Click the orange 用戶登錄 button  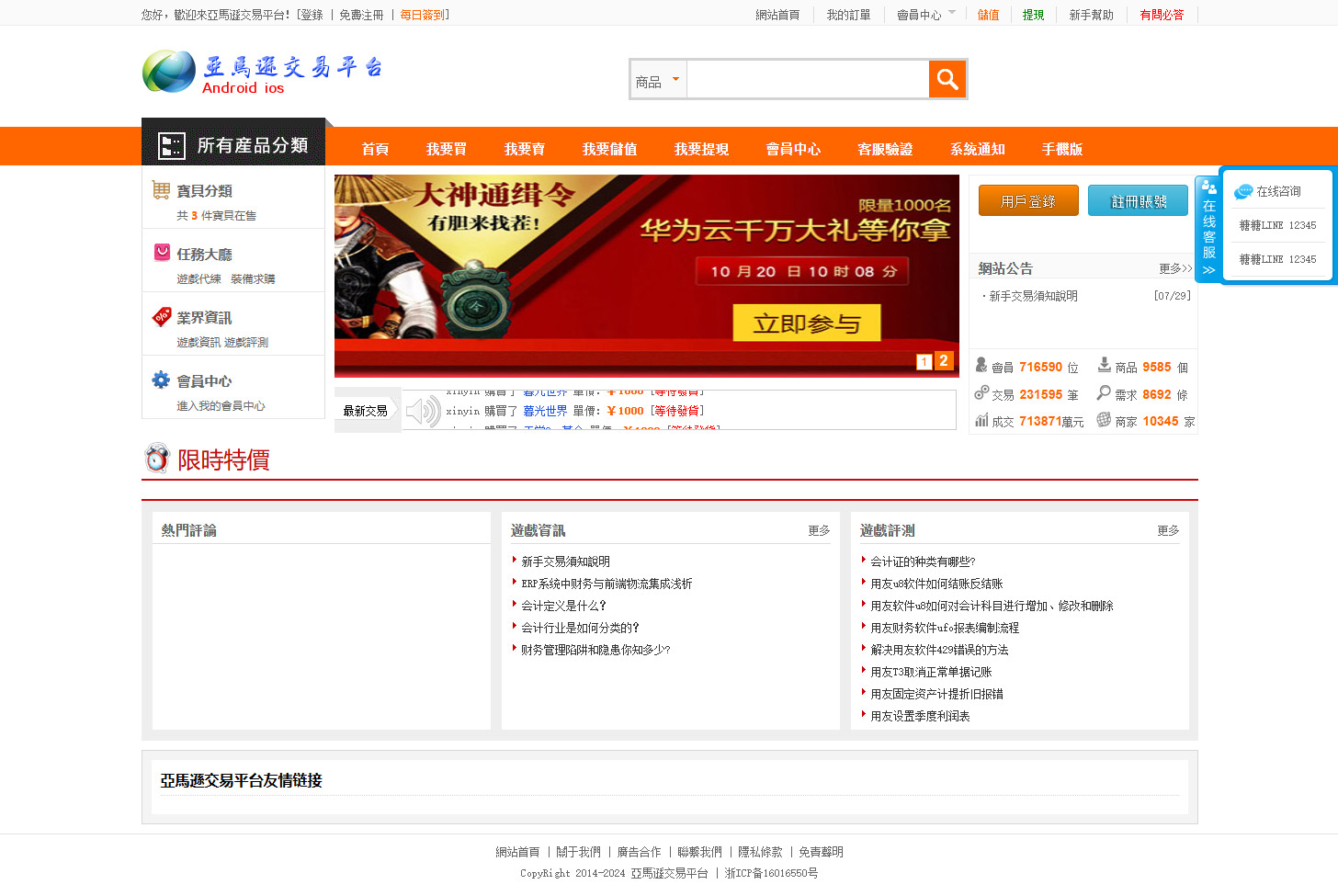1027,201
